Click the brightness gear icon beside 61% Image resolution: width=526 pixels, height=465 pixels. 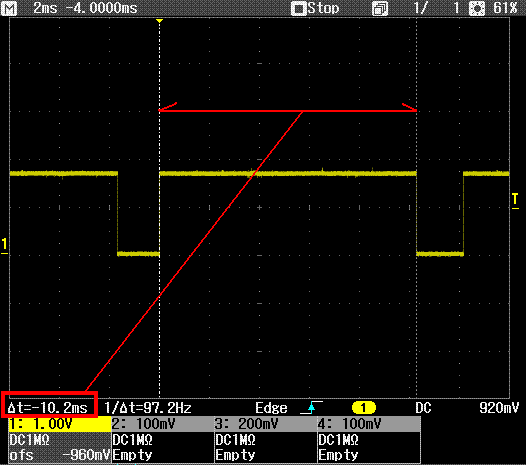pyautogui.click(x=477, y=8)
